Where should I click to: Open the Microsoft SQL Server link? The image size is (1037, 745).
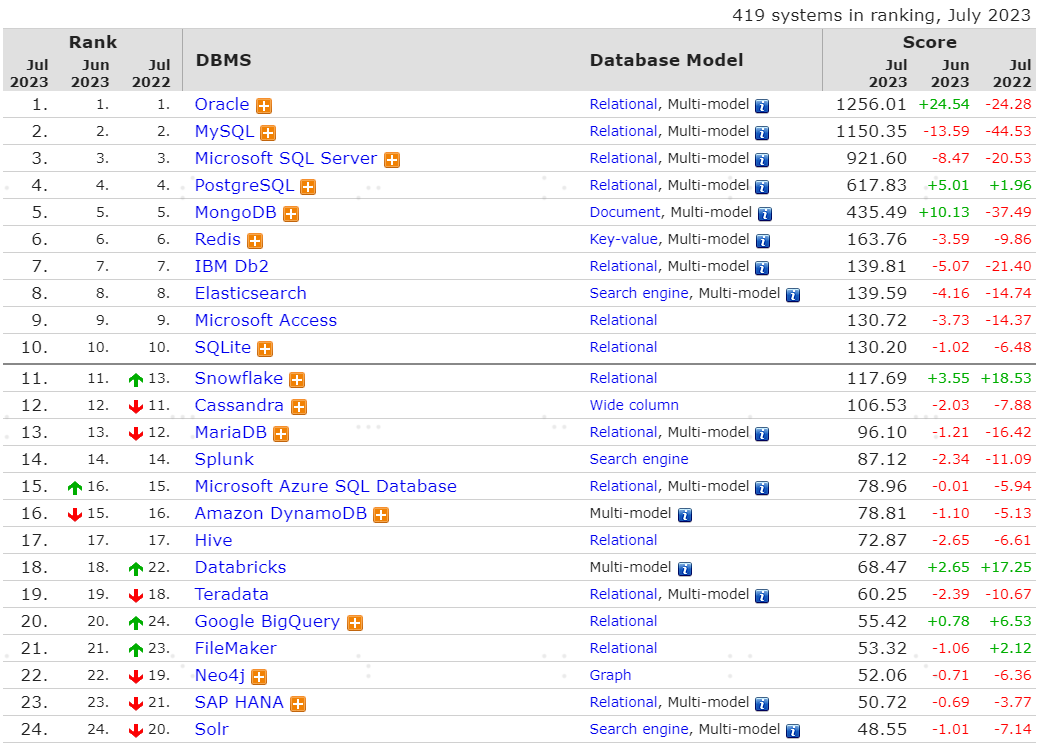pyautogui.click(x=286, y=159)
